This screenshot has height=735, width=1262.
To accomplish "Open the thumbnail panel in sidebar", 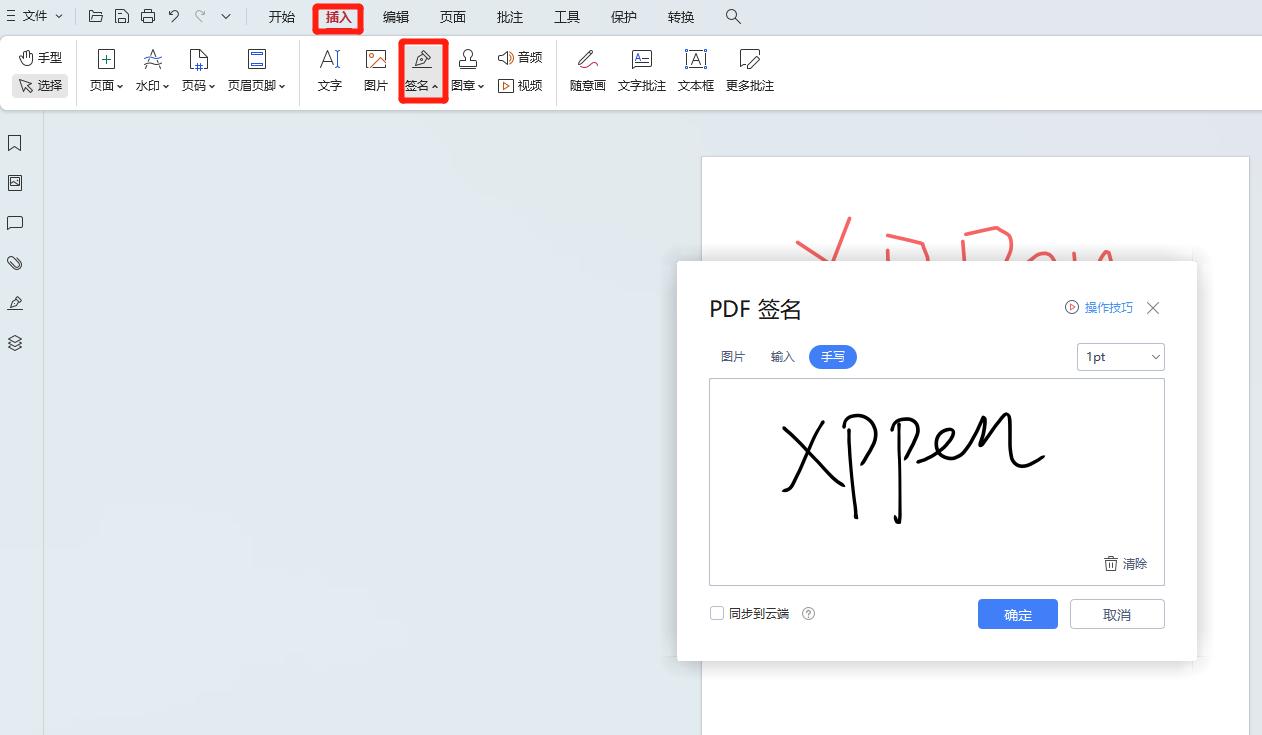I will pyautogui.click(x=15, y=183).
